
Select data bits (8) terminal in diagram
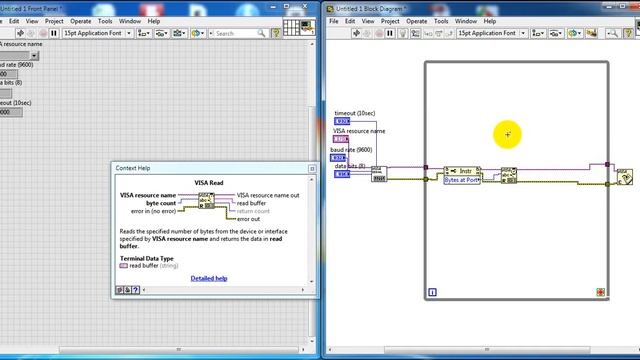tap(342, 174)
